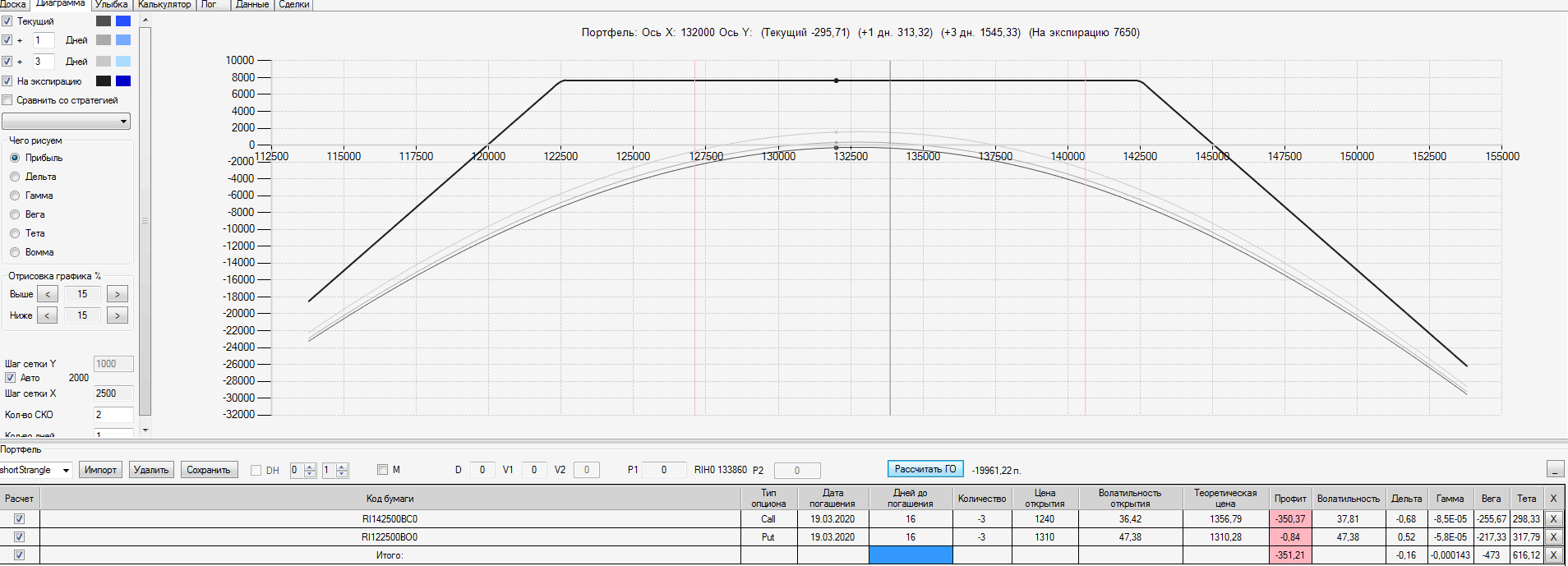Open the shortStrangle portfolio dropdown
The height and width of the screenshot is (566, 1568).
point(35,470)
